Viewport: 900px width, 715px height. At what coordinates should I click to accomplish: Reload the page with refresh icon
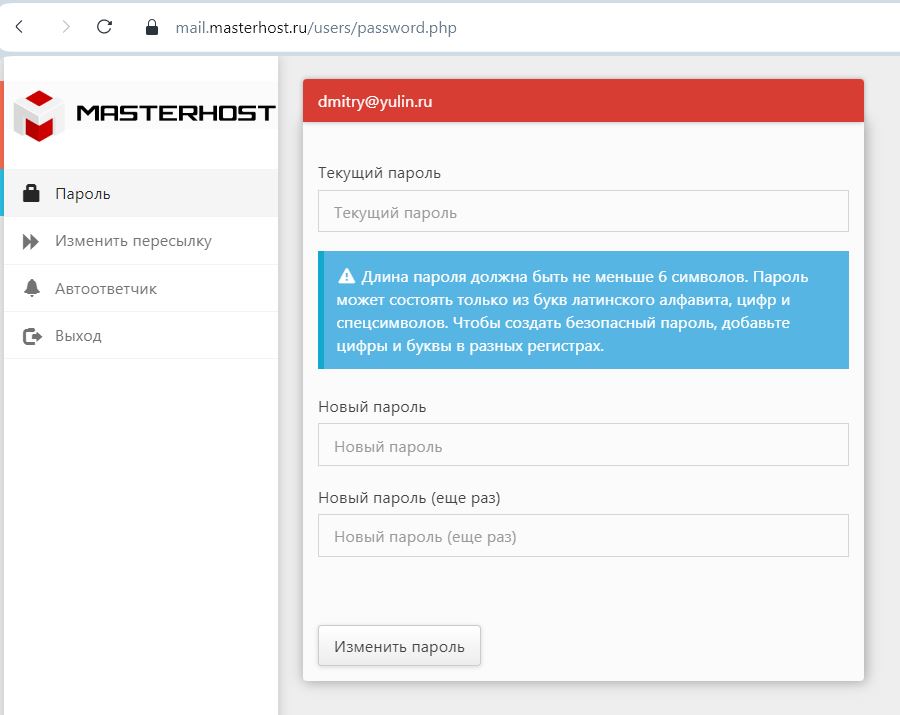pyautogui.click(x=104, y=27)
